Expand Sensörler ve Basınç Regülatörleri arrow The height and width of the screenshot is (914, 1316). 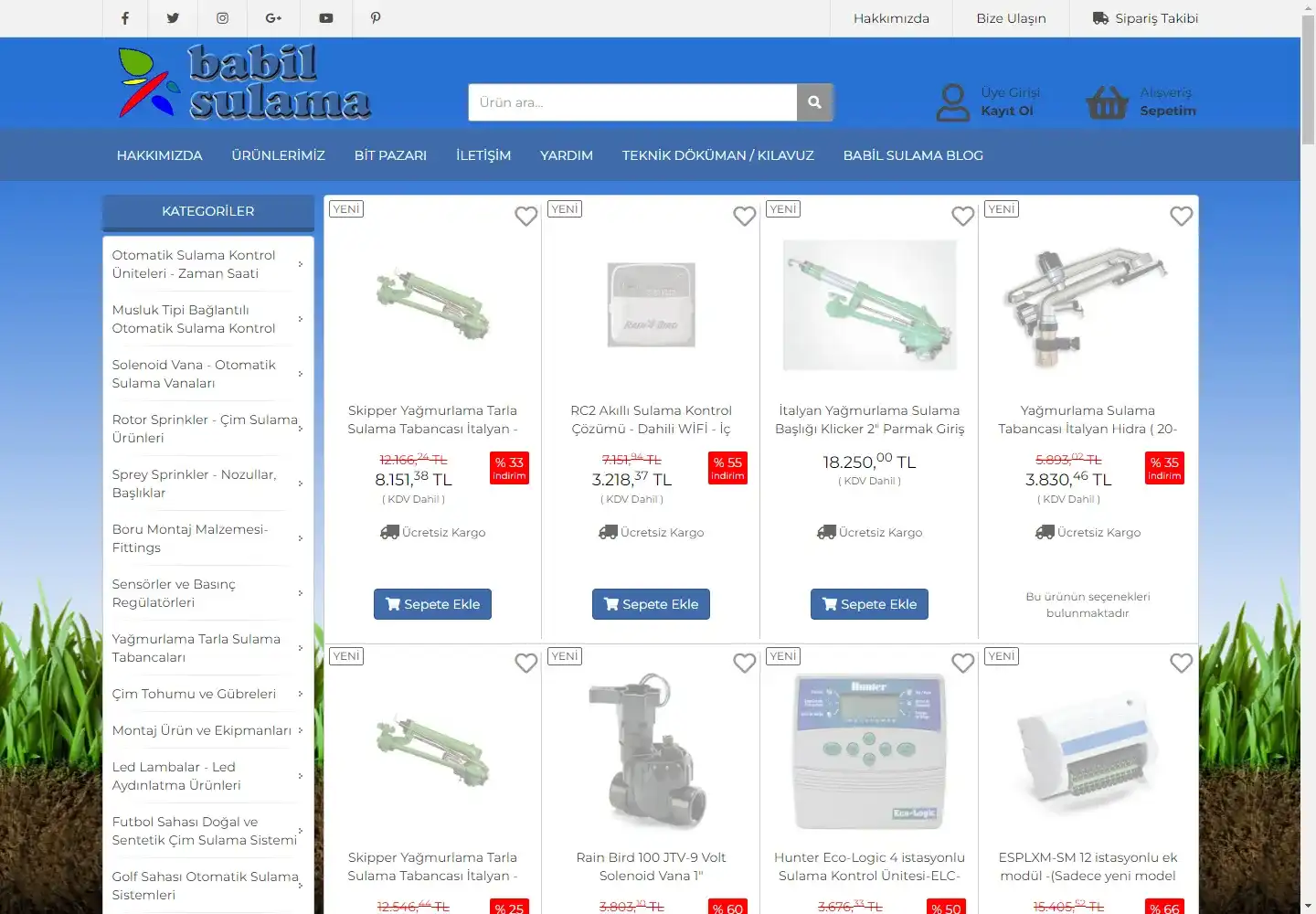[x=301, y=593]
